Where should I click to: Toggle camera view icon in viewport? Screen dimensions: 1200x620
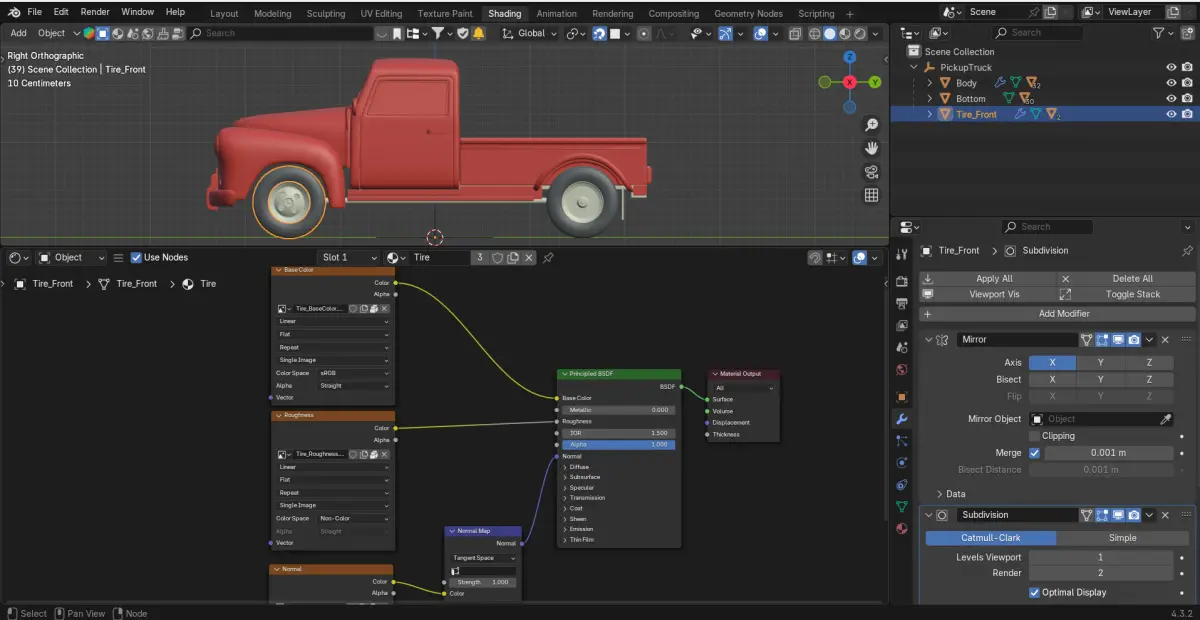[871, 172]
